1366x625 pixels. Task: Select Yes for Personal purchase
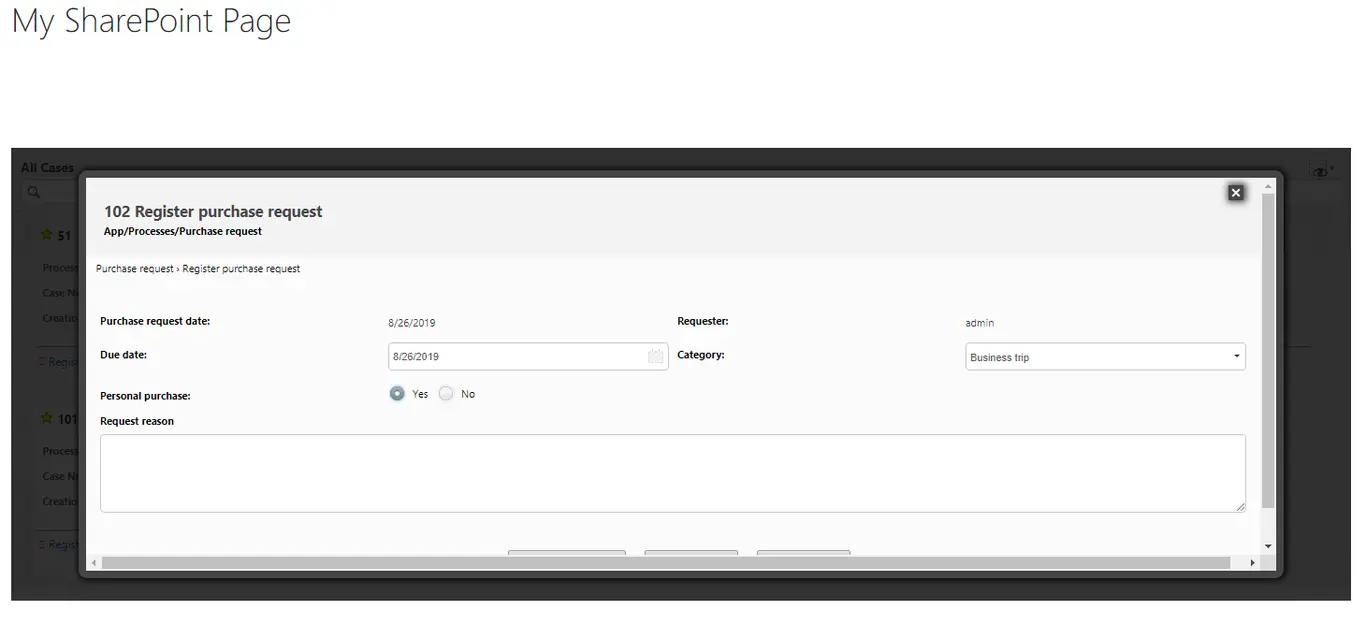[397, 394]
